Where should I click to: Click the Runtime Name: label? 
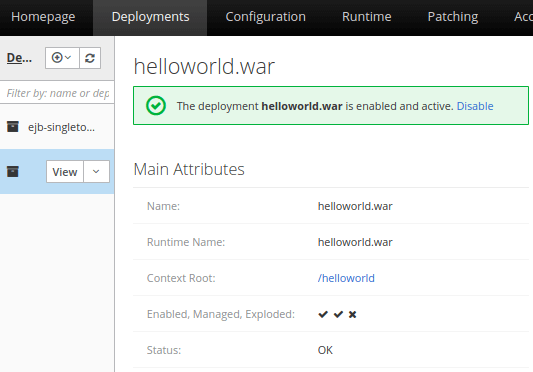[x=186, y=242]
